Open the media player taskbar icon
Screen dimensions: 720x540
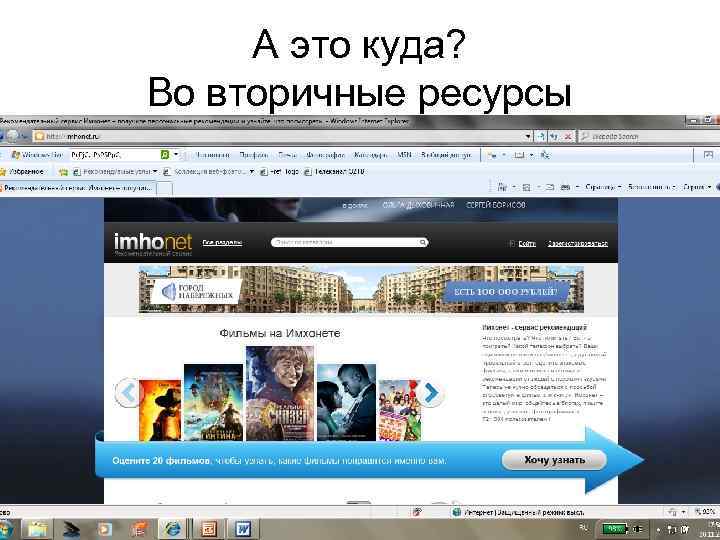pyautogui.click(x=105, y=529)
